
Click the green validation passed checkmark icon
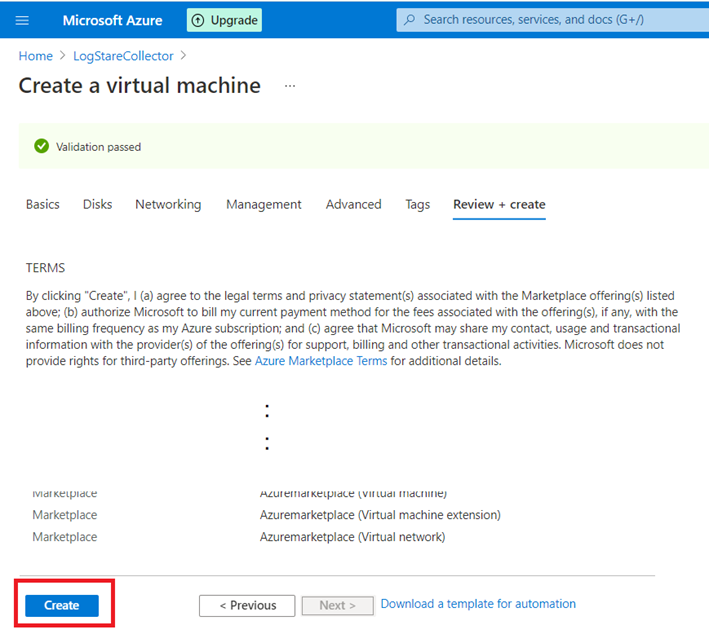click(x=42, y=146)
